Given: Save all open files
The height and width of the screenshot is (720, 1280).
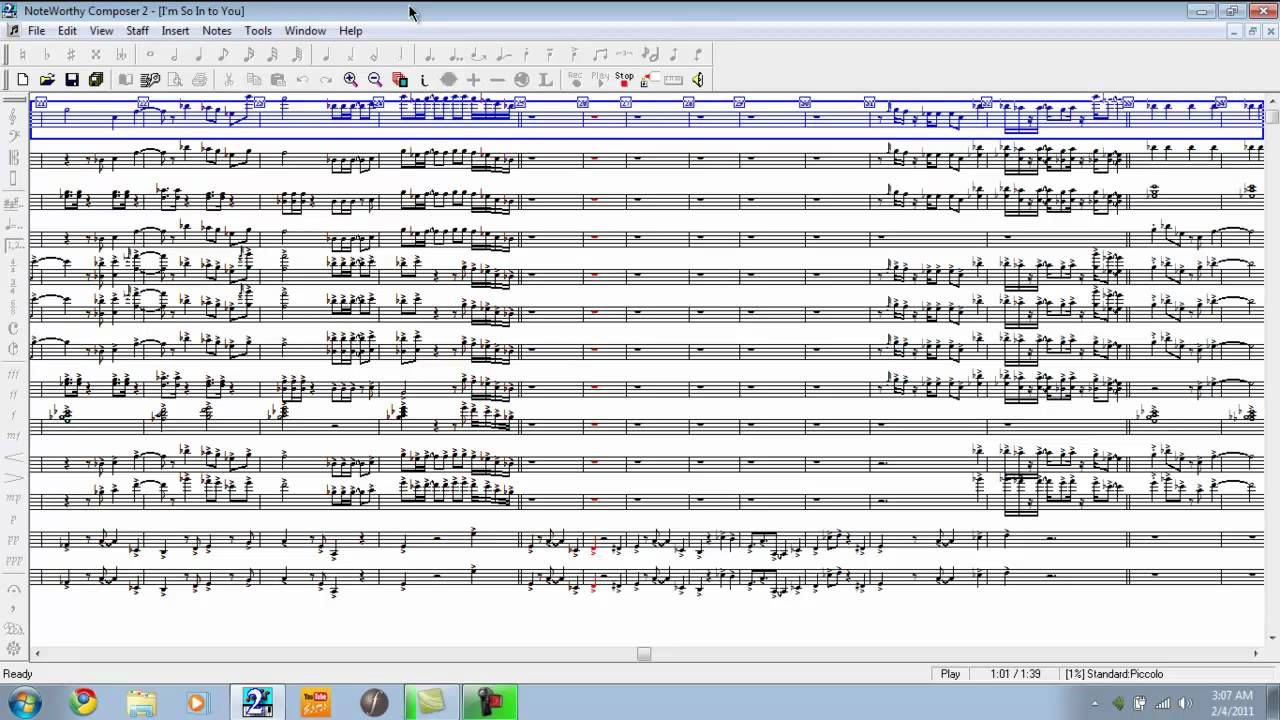Looking at the screenshot, I should 96,80.
